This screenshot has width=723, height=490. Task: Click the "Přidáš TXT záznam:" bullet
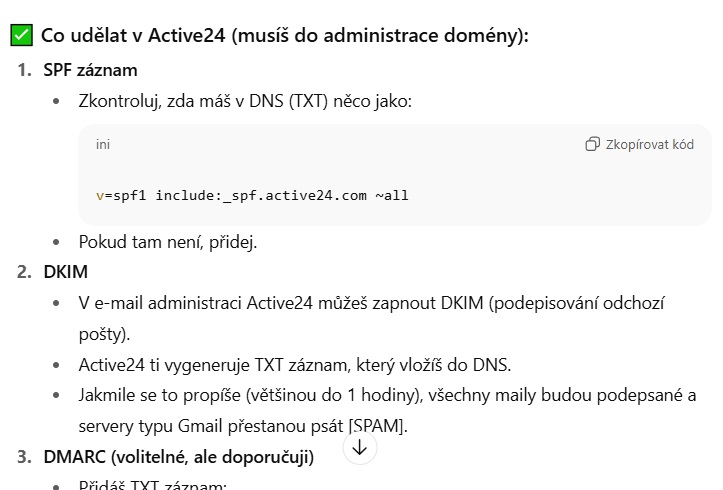point(153,486)
